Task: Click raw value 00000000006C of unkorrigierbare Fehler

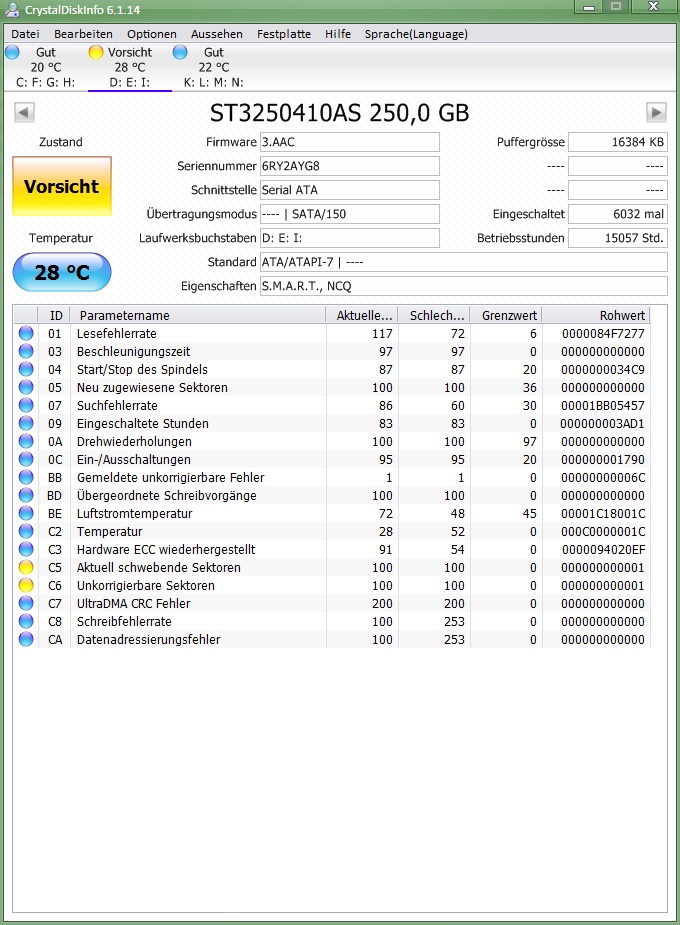Action: coord(603,478)
